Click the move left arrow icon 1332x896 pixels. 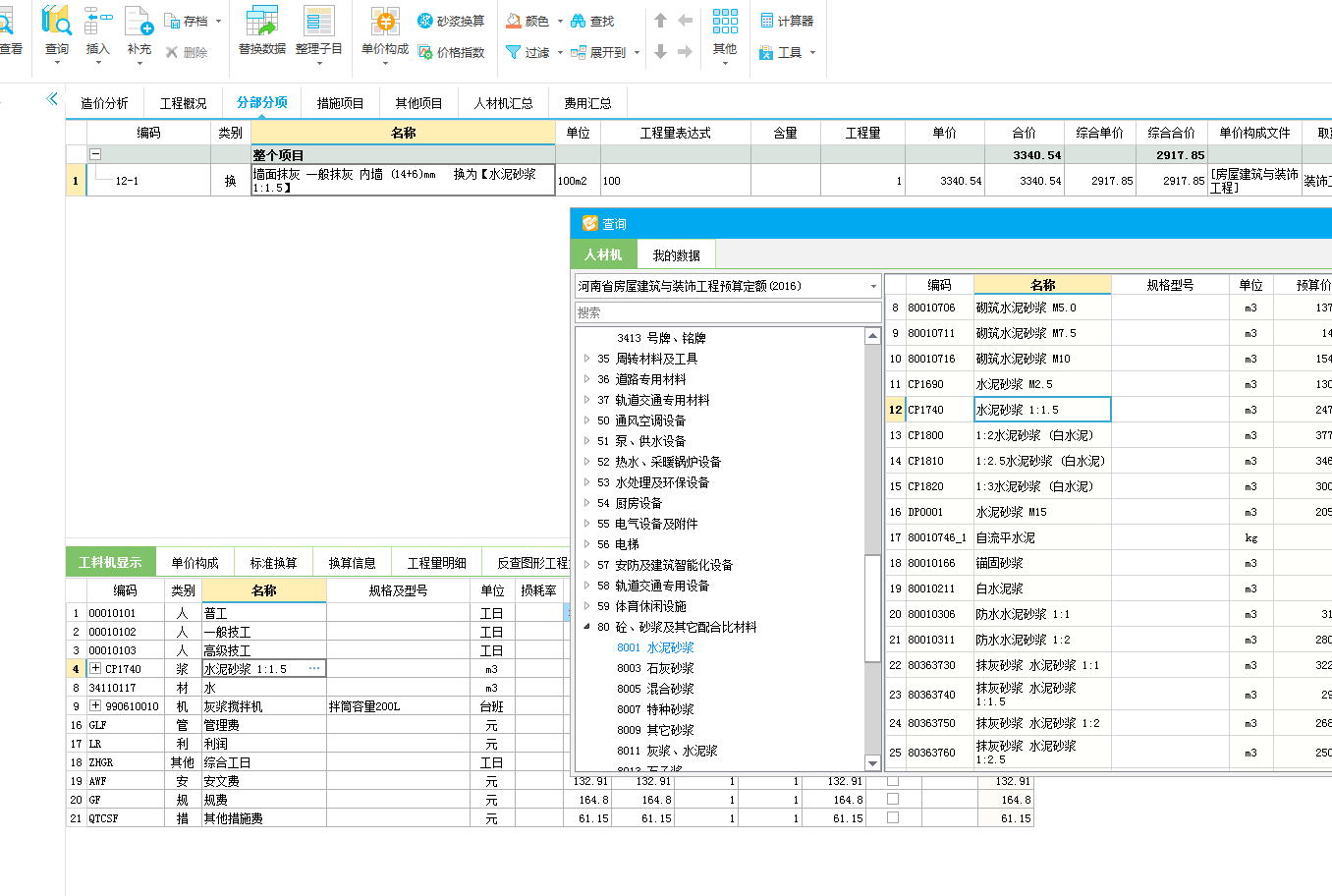pos(686,20)
